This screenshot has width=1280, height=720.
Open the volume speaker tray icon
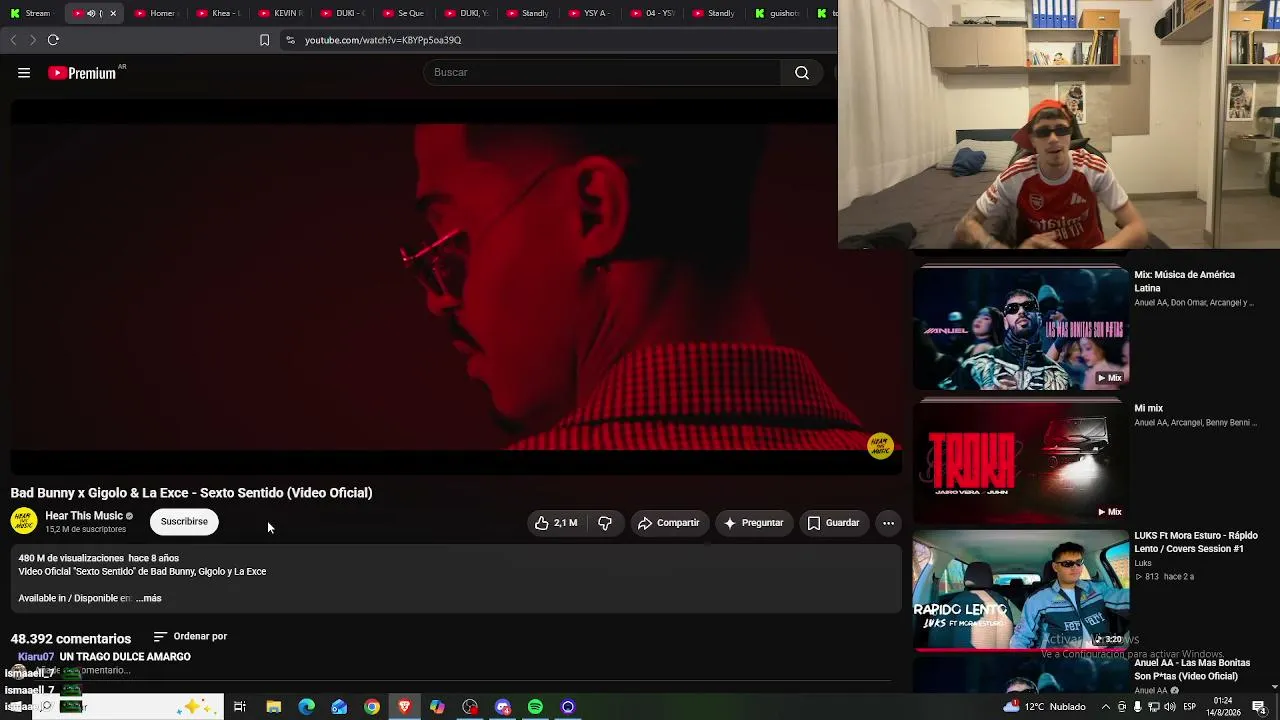point(1170,707)
